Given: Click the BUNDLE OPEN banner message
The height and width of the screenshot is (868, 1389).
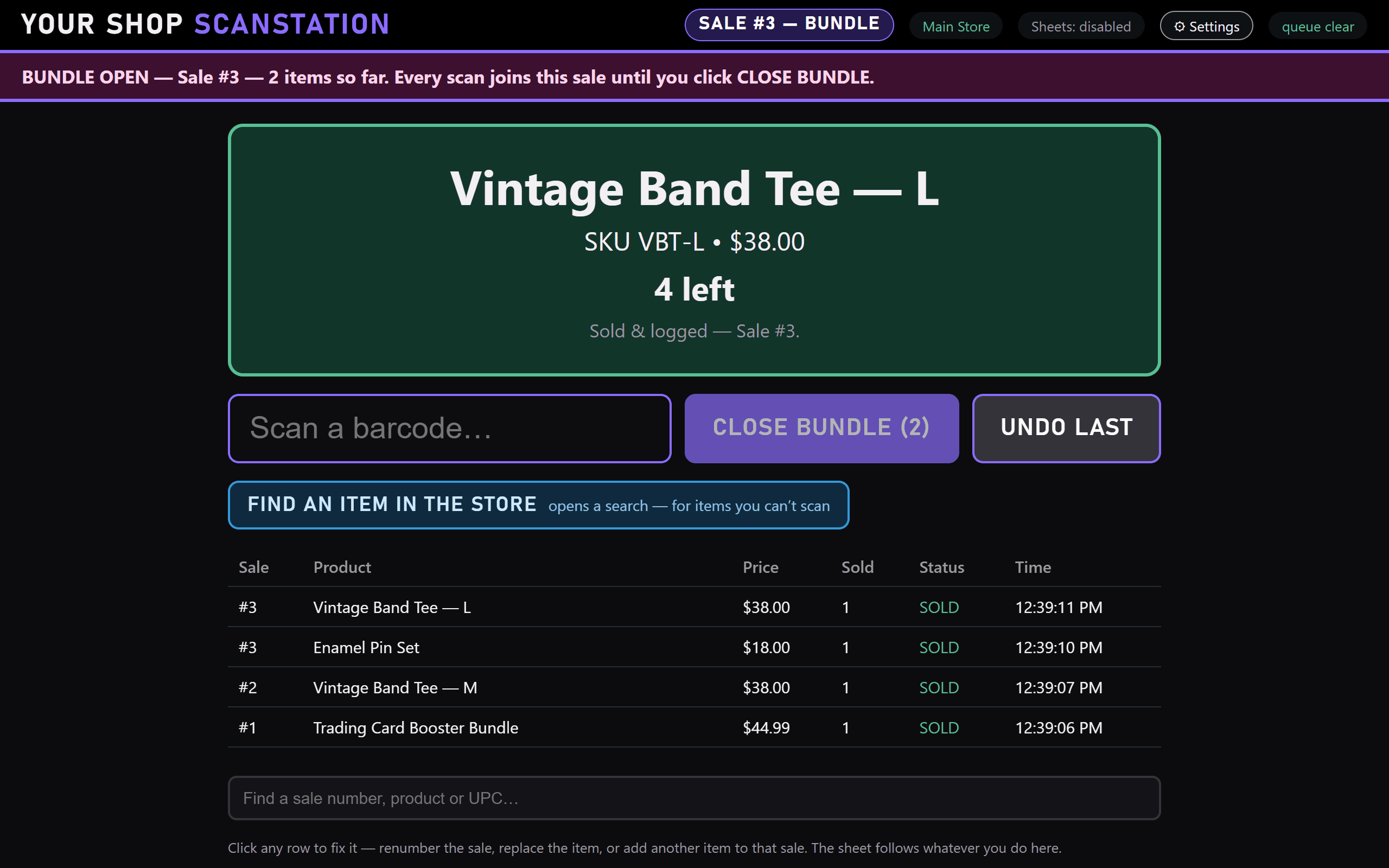Looking at the screenshot, I should (x=448, y=77).
